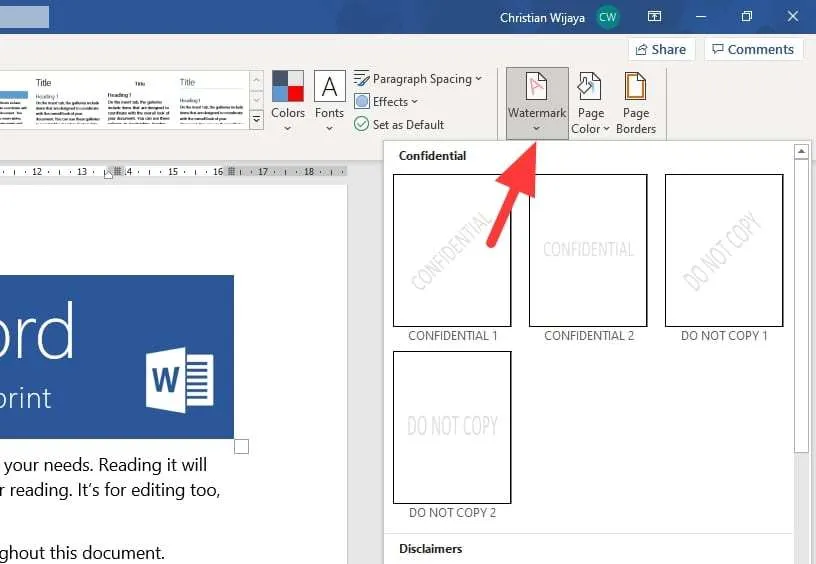Click the layout options box beside image
This screenshot has width=816, height=564.
point(241,446)
